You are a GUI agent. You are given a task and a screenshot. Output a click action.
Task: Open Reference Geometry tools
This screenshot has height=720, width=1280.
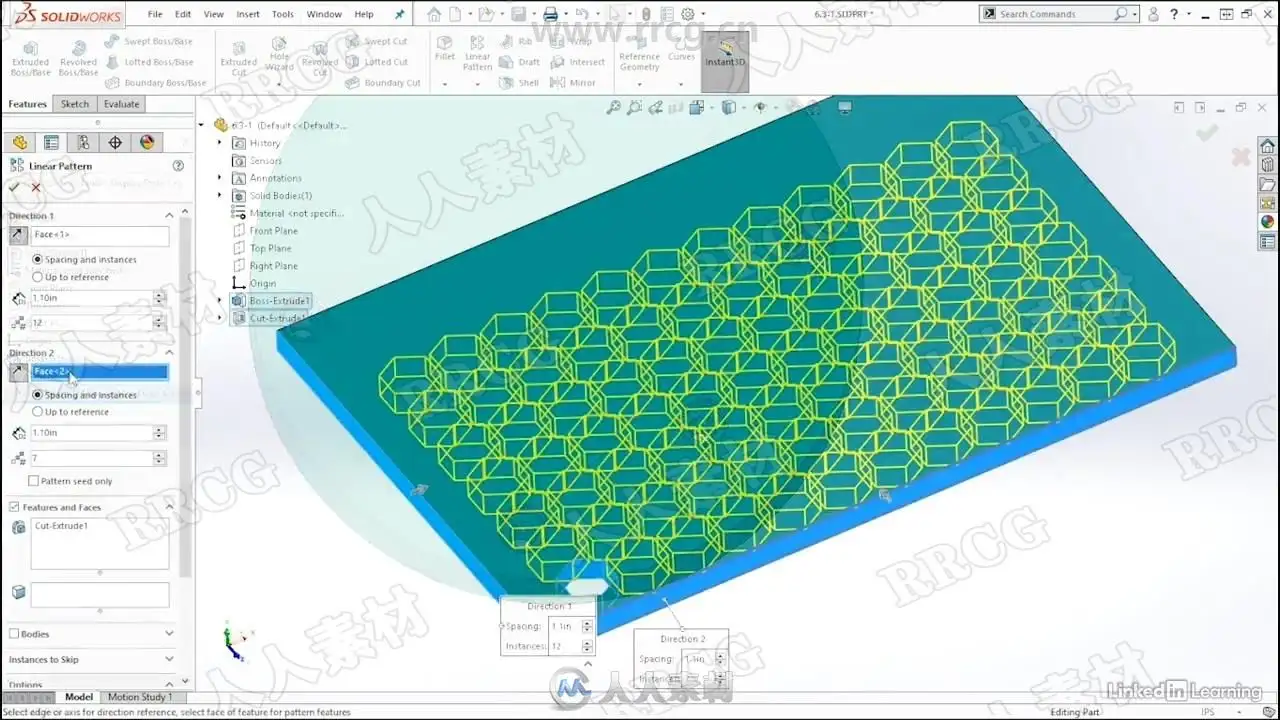639,55
